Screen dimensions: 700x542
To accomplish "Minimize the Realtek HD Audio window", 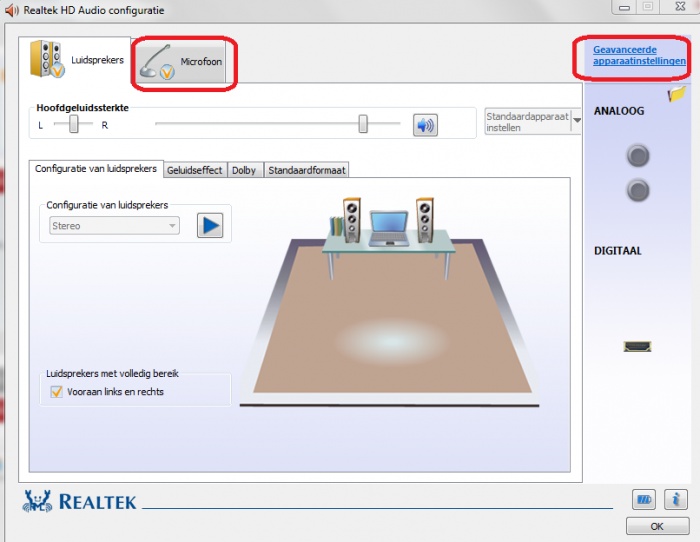I will pos(625,7).
